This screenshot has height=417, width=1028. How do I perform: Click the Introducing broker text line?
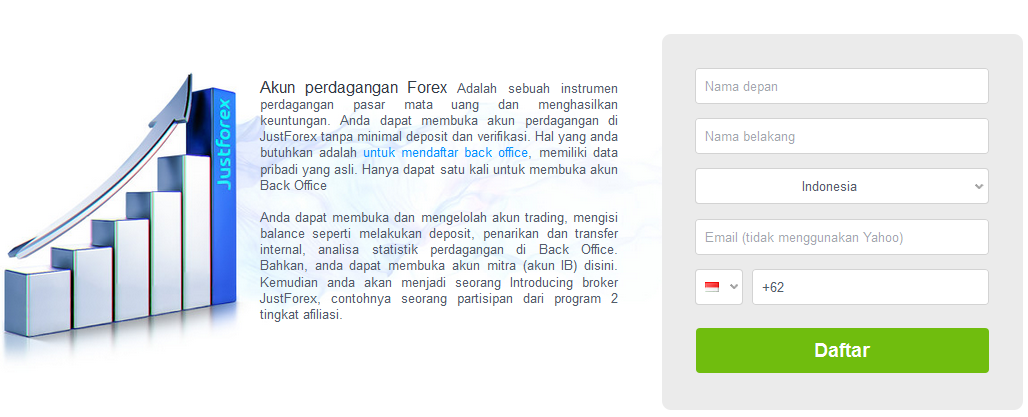pyautogui.click(x=439, y=283)
